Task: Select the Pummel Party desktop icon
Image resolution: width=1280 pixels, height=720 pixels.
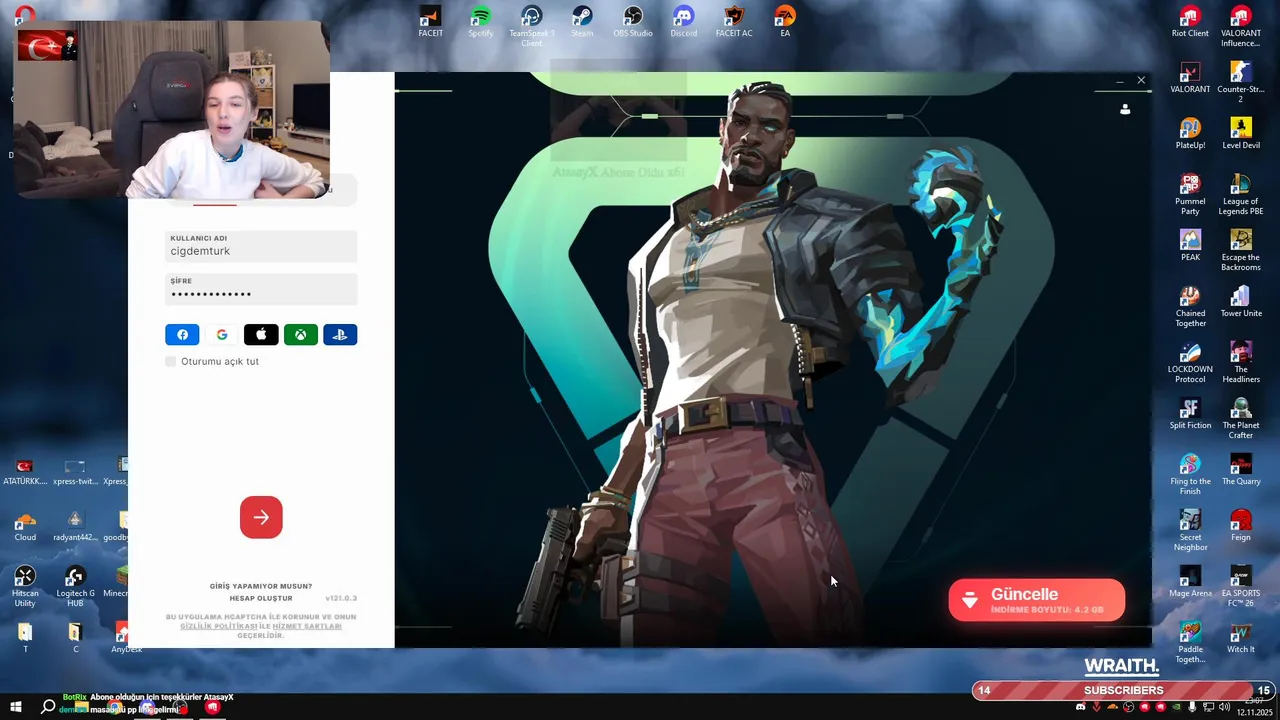Action: tap(1190, 194)
